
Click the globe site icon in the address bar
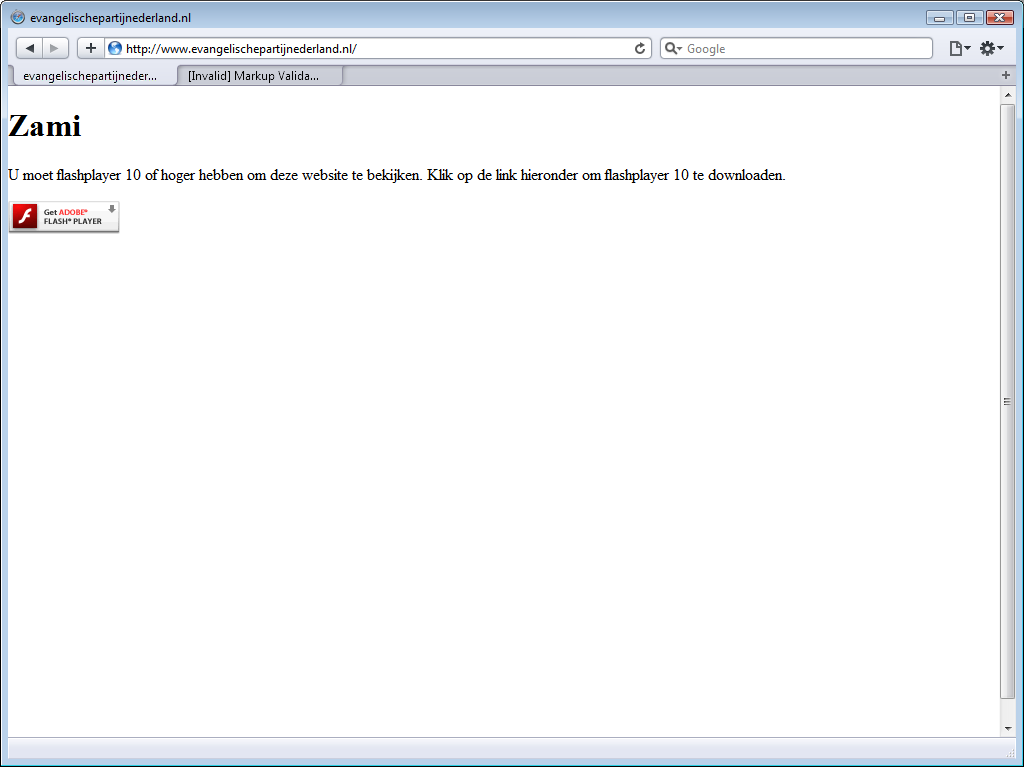point(115,48)
